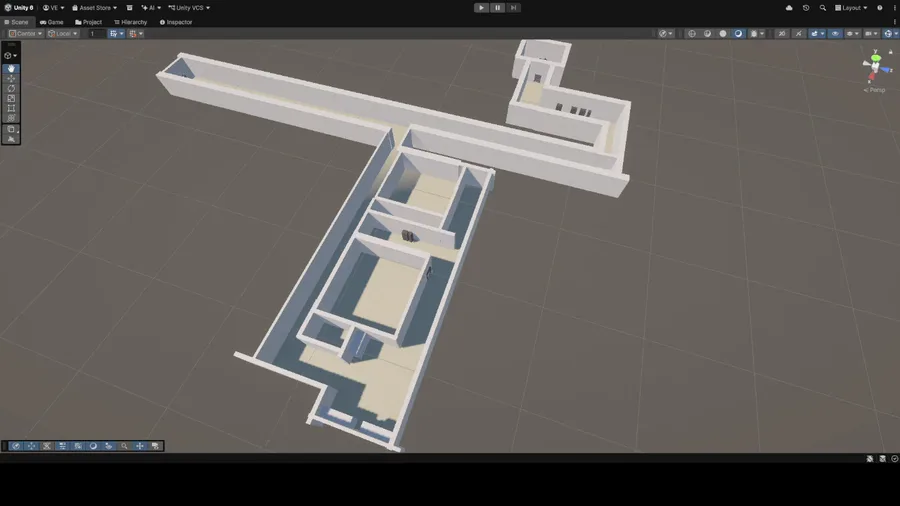Toggle scene lighting button

(798, 33)
